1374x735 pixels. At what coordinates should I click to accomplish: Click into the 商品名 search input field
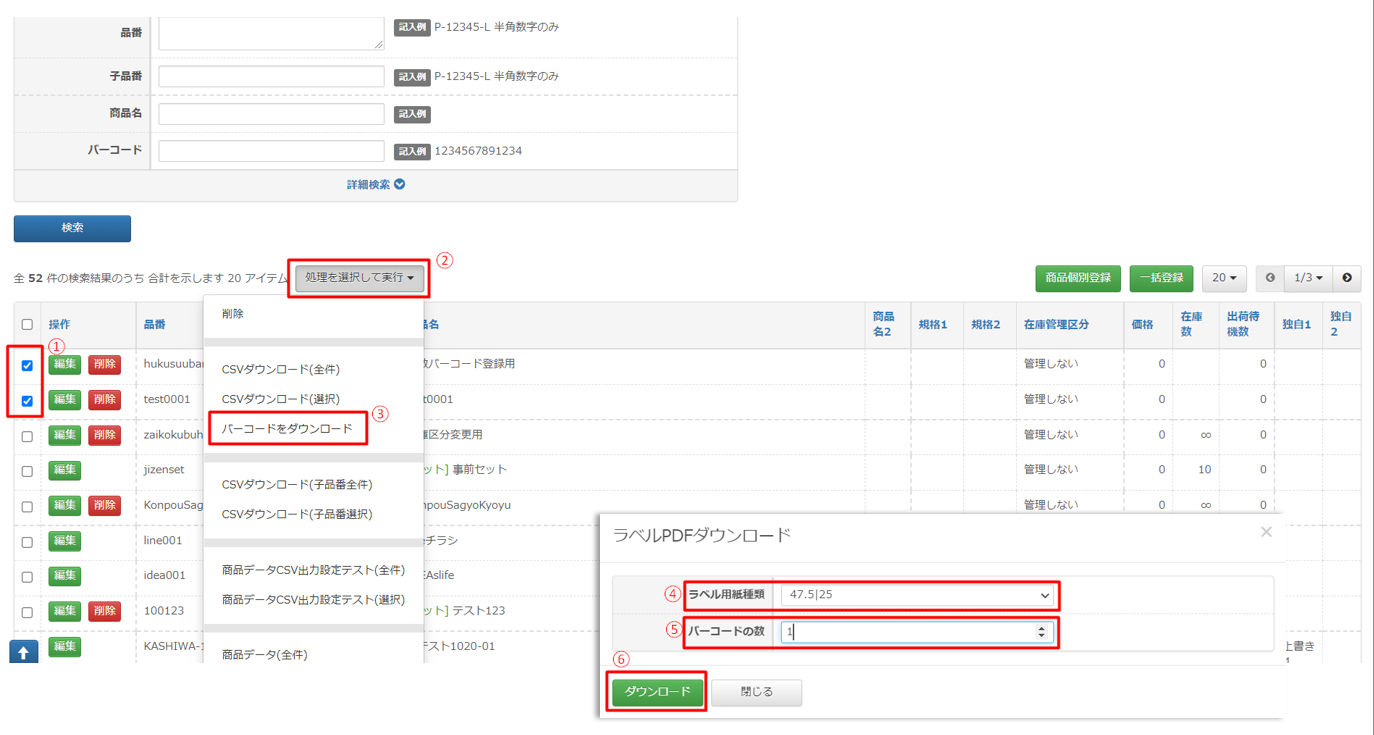coord(271,114)
